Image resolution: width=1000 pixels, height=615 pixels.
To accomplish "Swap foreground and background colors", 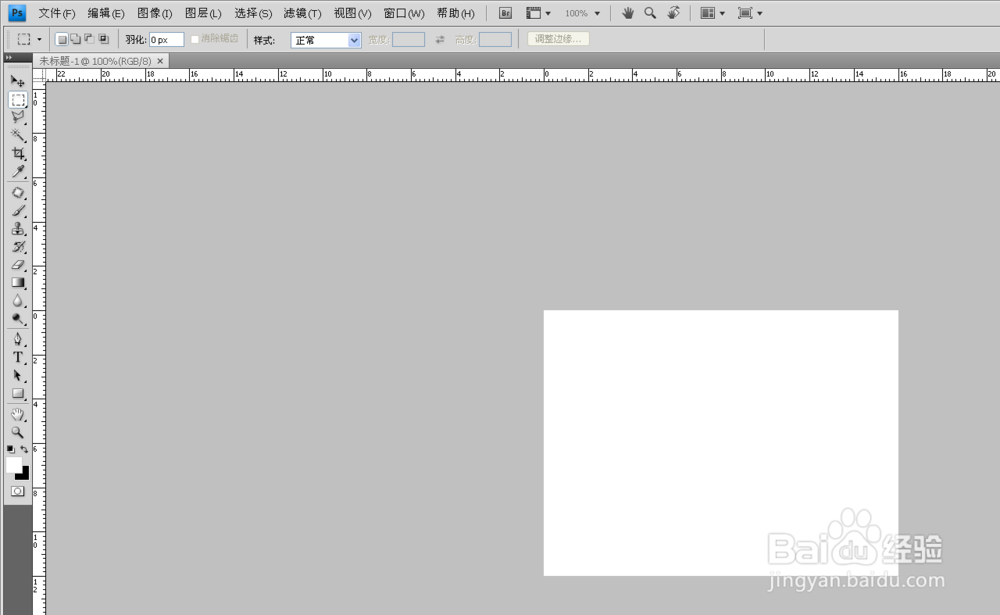I will click(x=24, y=450).
